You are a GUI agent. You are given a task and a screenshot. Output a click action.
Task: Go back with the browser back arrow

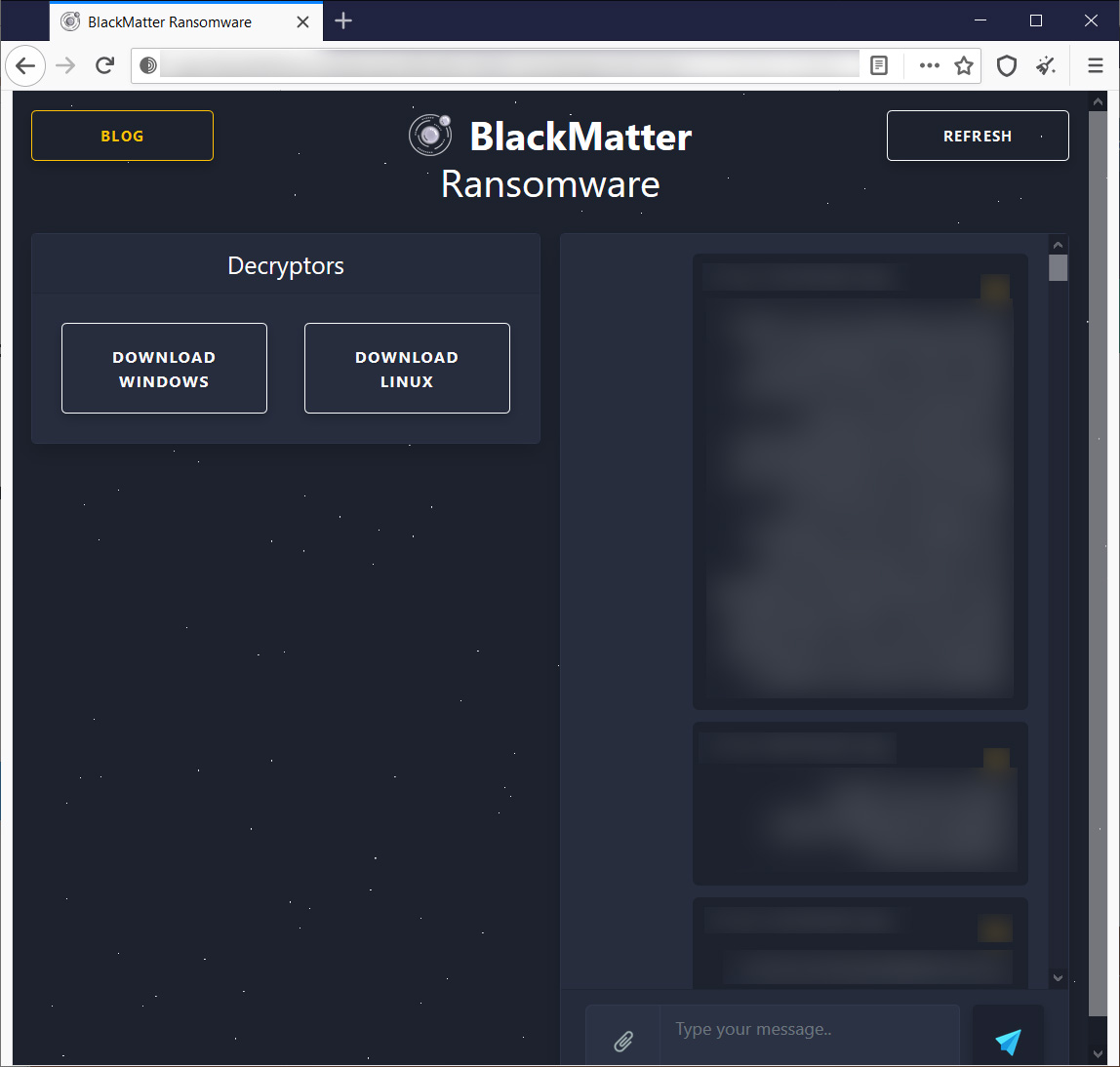click(25, 65)
